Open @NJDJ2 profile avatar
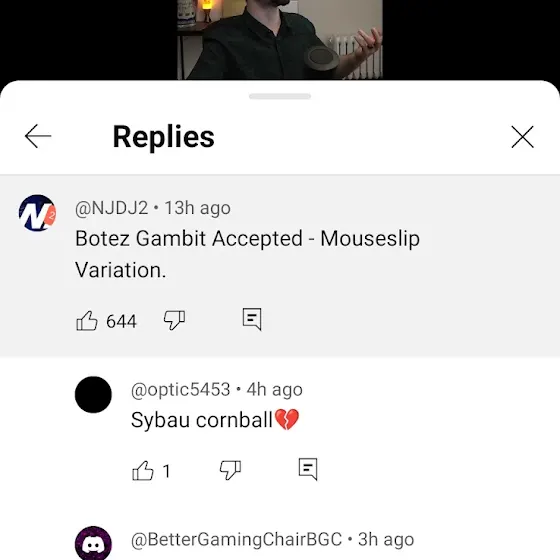Image resolution: width=560 pixels, height=560 pixels. [37, 213]
